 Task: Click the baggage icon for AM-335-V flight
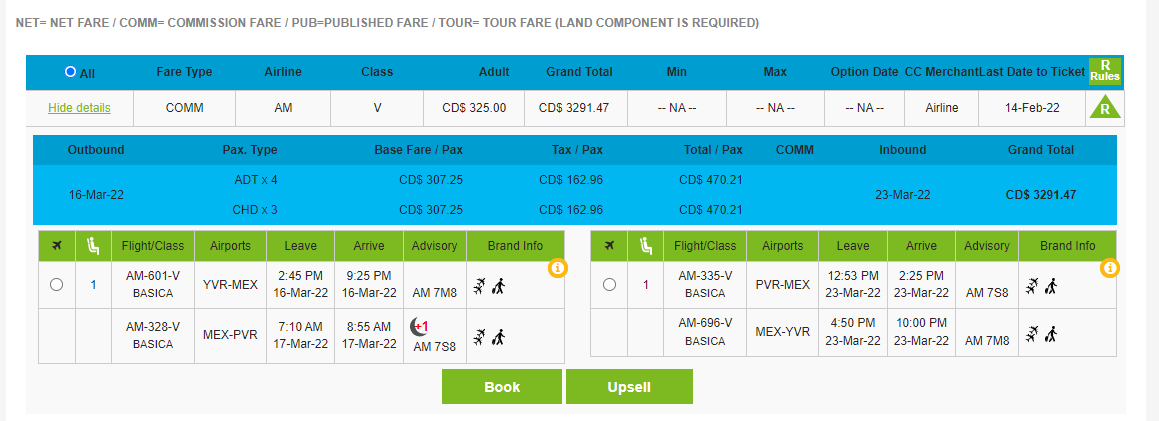[x=1051, y=286]
